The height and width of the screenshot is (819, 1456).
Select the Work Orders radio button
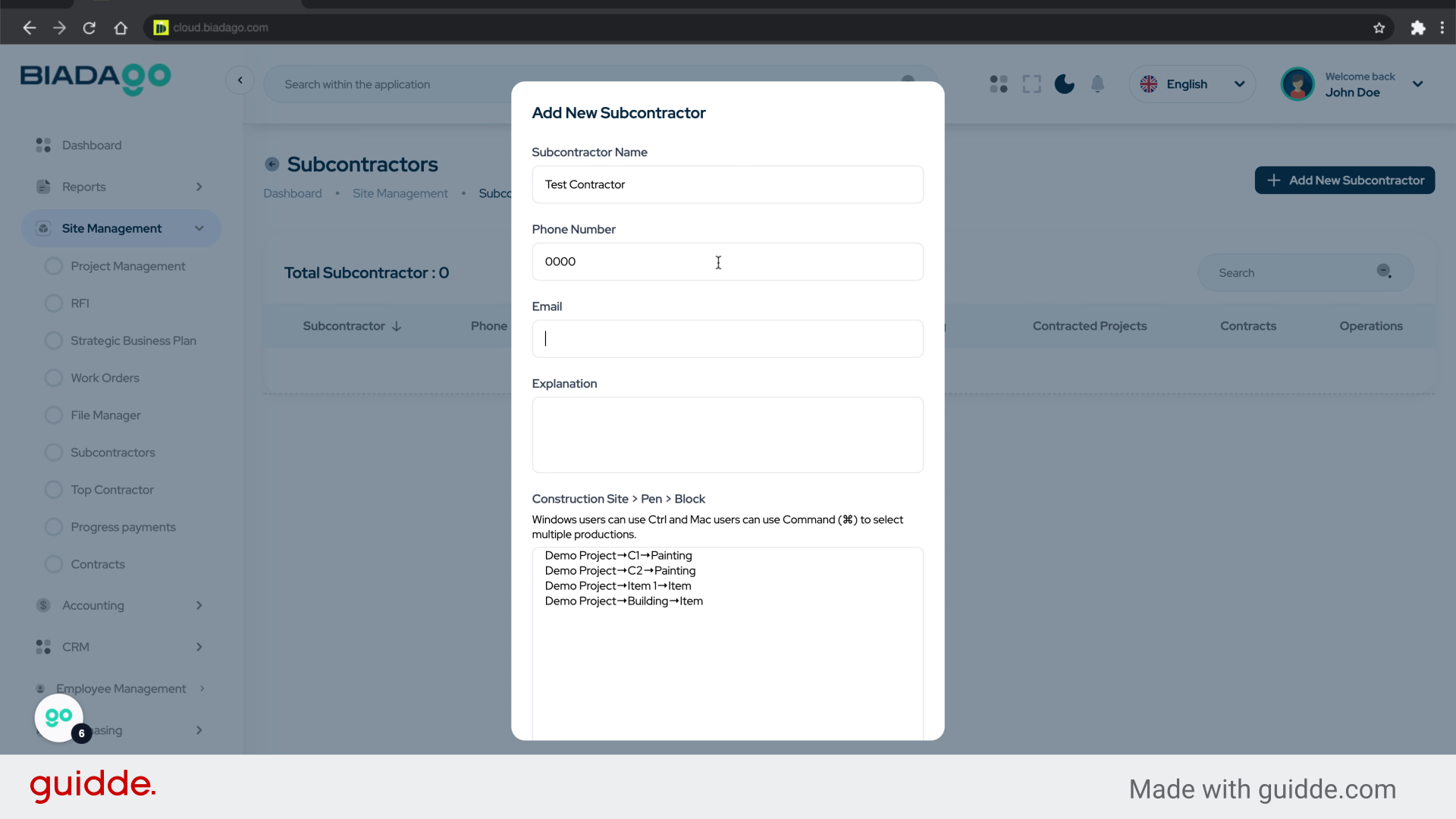tap(53, 378)
